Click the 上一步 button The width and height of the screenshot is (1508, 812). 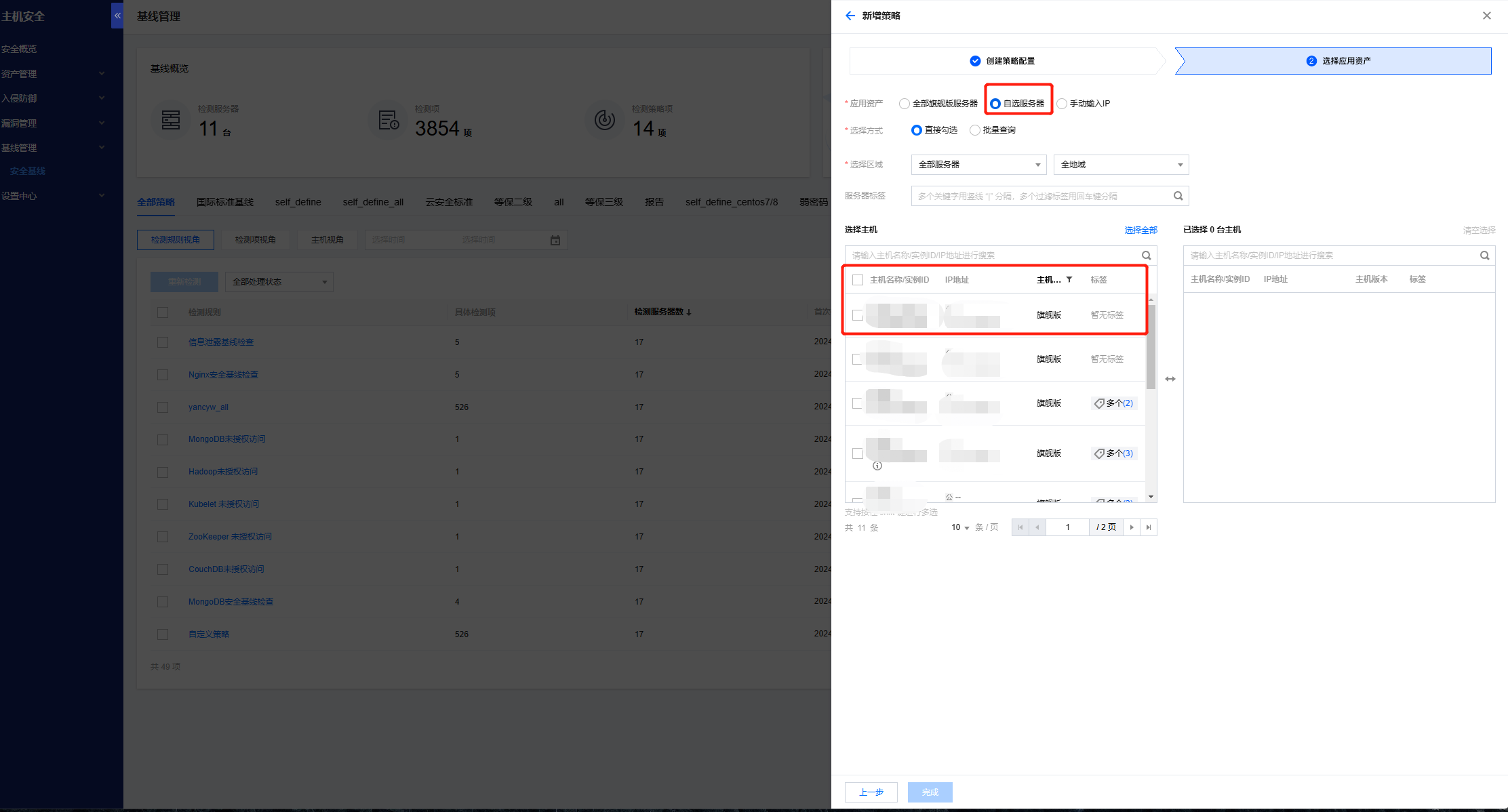click(871, 792)
